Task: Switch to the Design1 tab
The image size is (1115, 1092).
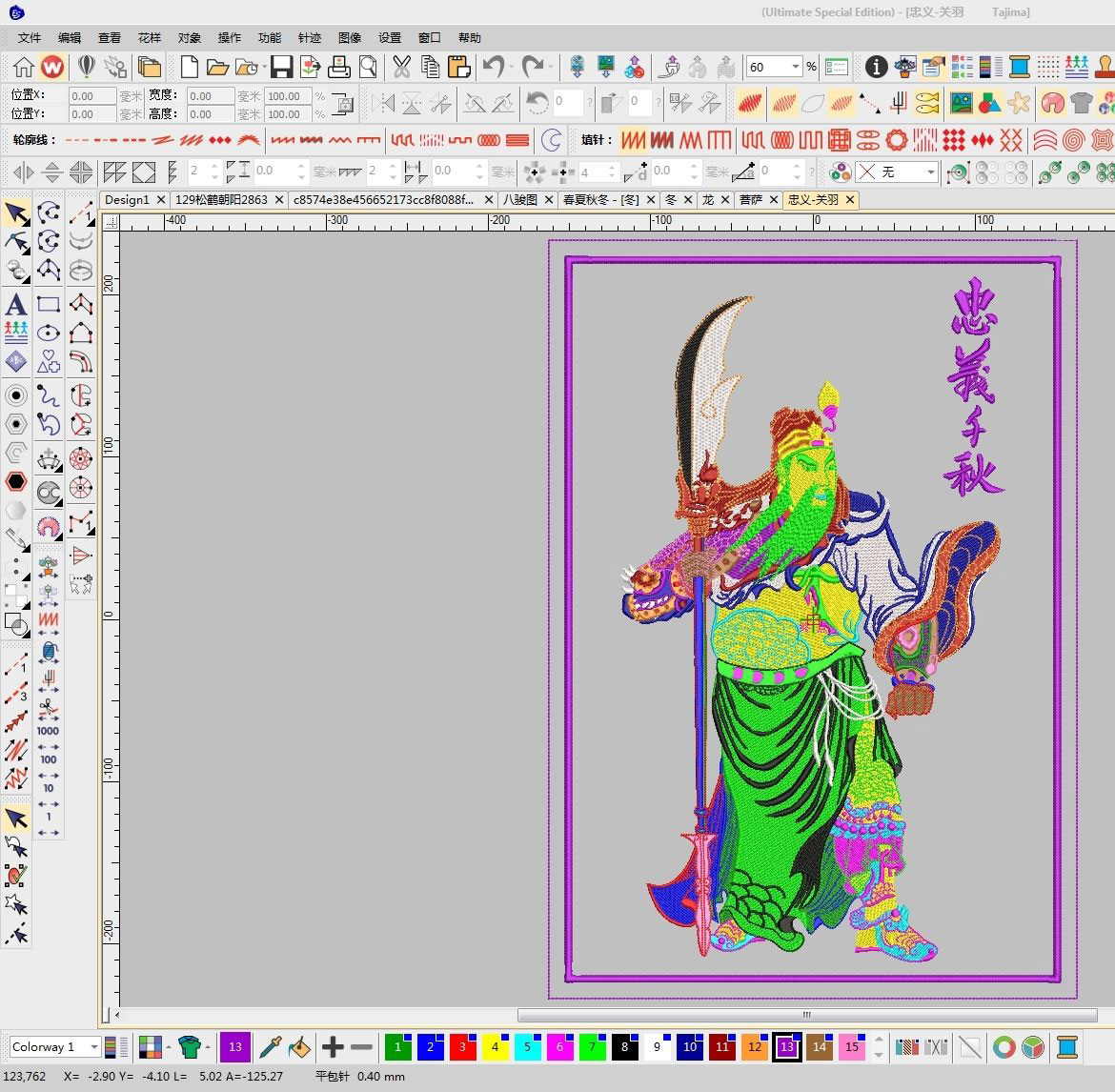Action: 127,200
